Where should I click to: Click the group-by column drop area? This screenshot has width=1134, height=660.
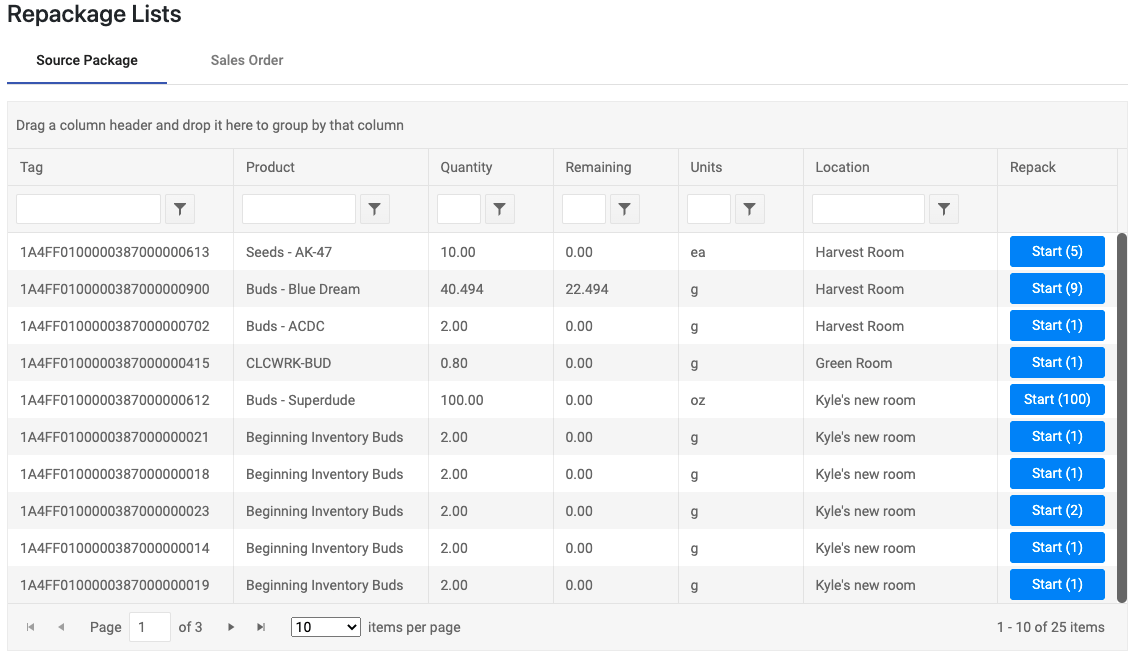coord(567,125)
